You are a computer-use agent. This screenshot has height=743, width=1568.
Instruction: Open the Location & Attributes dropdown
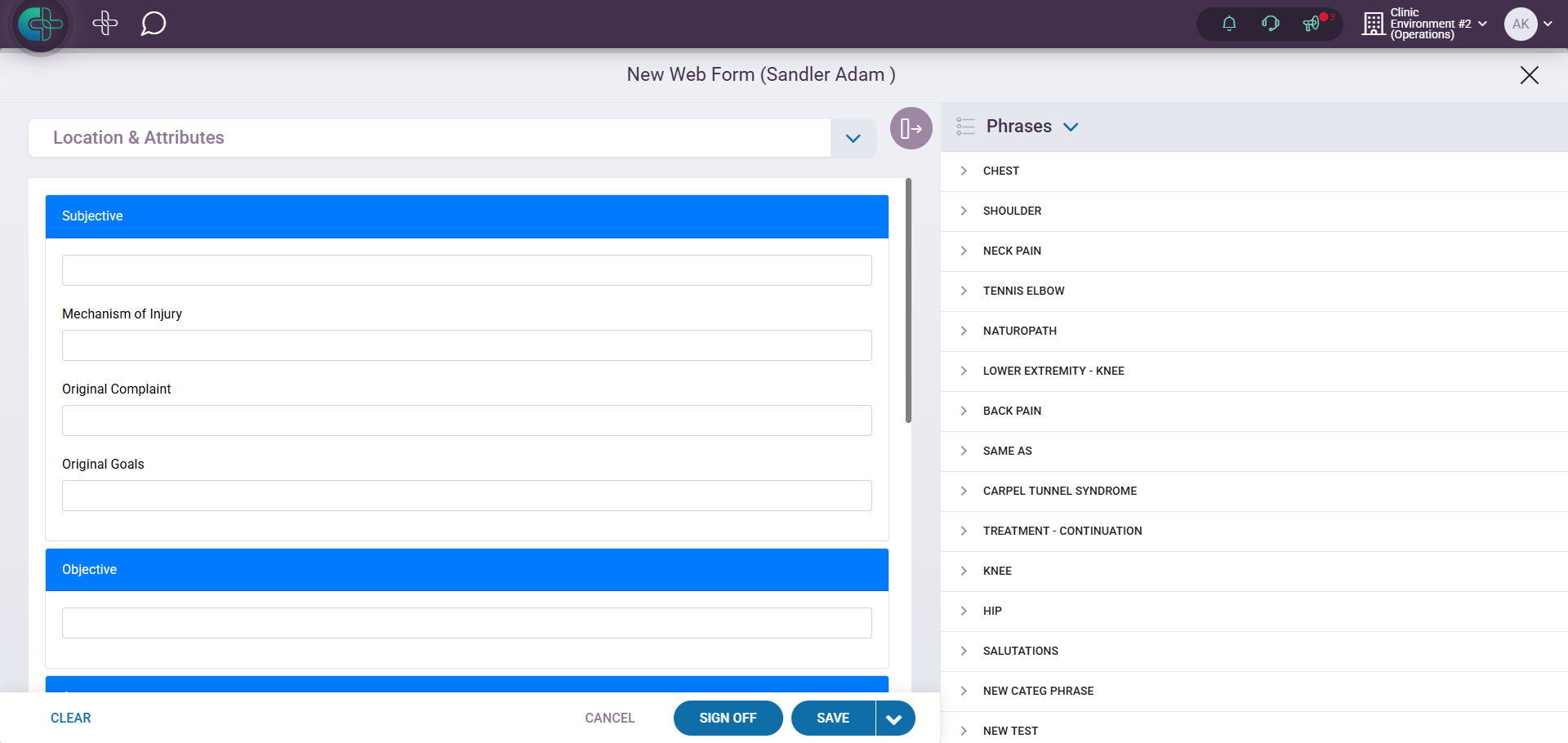pyautogui.click(x=853, y=138)
